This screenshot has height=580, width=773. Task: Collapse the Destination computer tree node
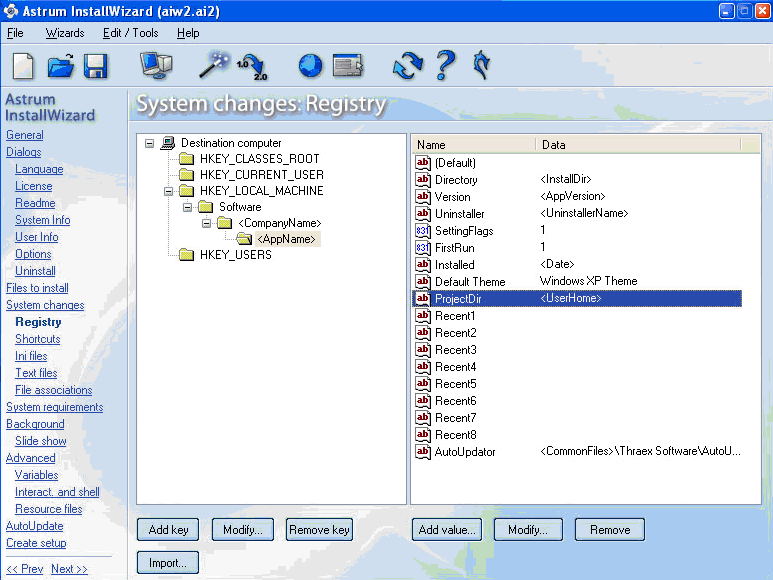[149, 143]
